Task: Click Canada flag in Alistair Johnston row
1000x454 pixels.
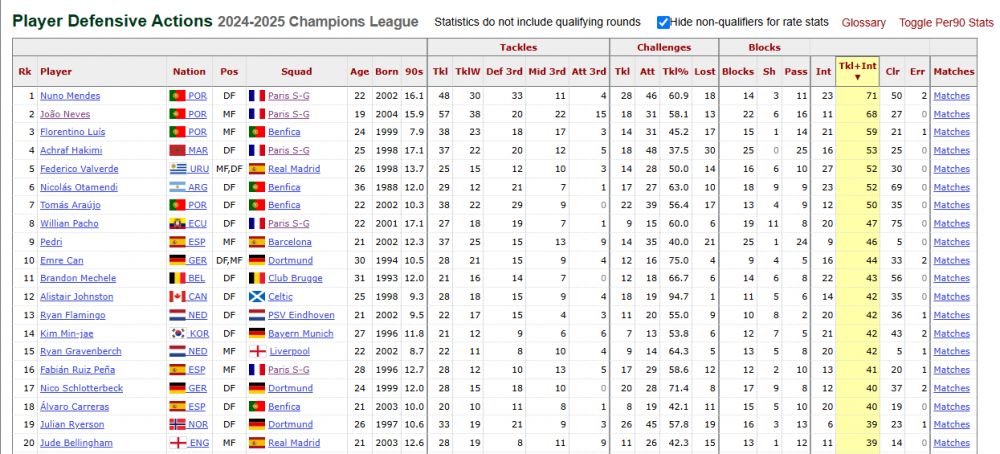Action: tap(177, 297)
